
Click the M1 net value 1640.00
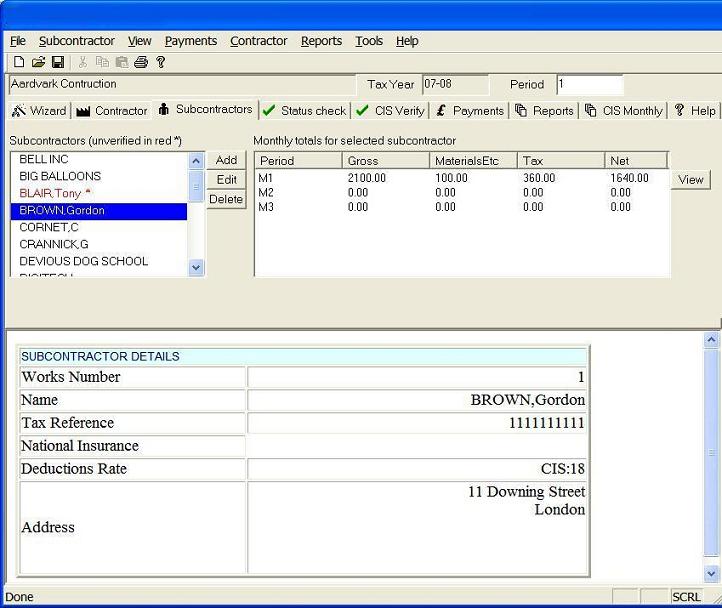pyautogui.click(x=629, y=178)
